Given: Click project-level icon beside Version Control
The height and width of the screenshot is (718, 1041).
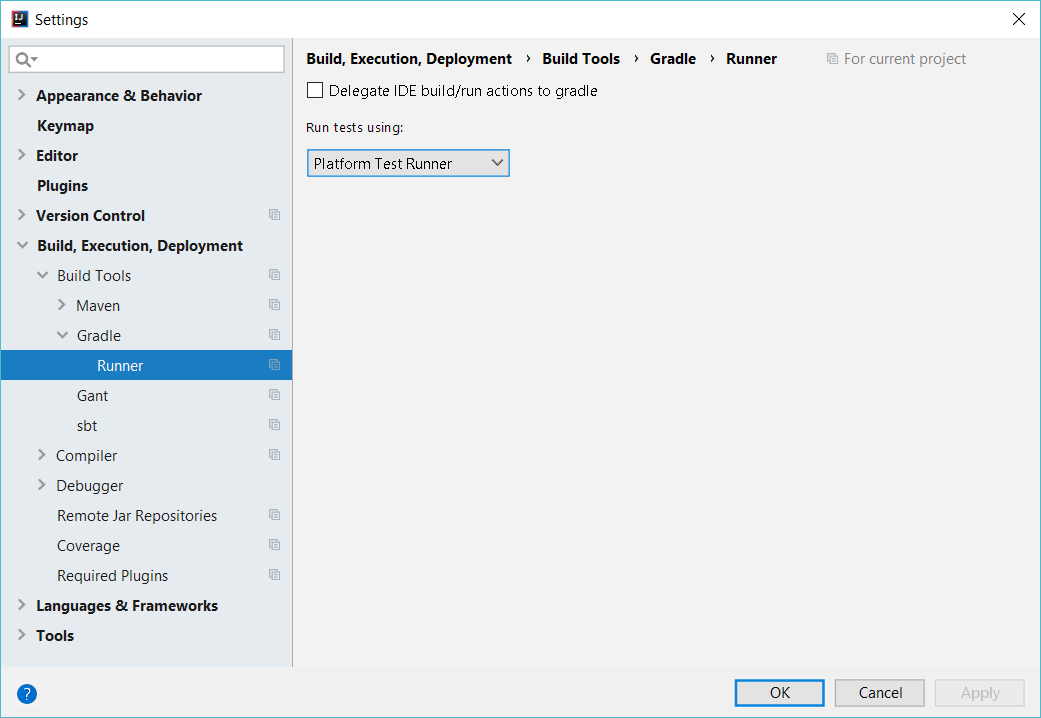Looking at the screenshot, I should pos(274,215).
